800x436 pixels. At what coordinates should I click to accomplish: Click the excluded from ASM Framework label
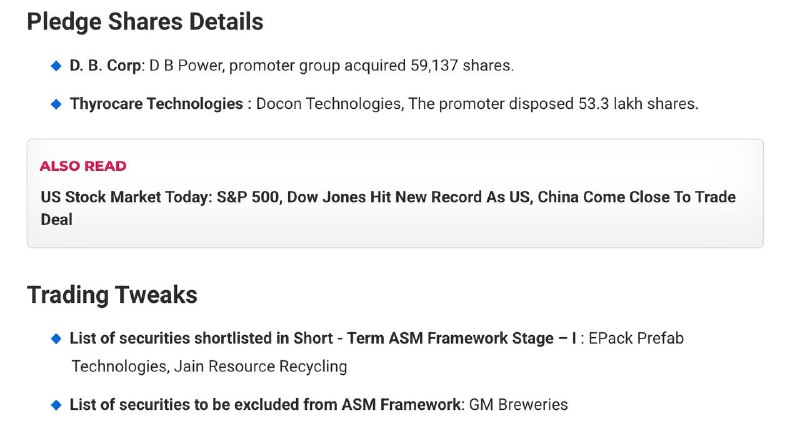coord(266,405)
